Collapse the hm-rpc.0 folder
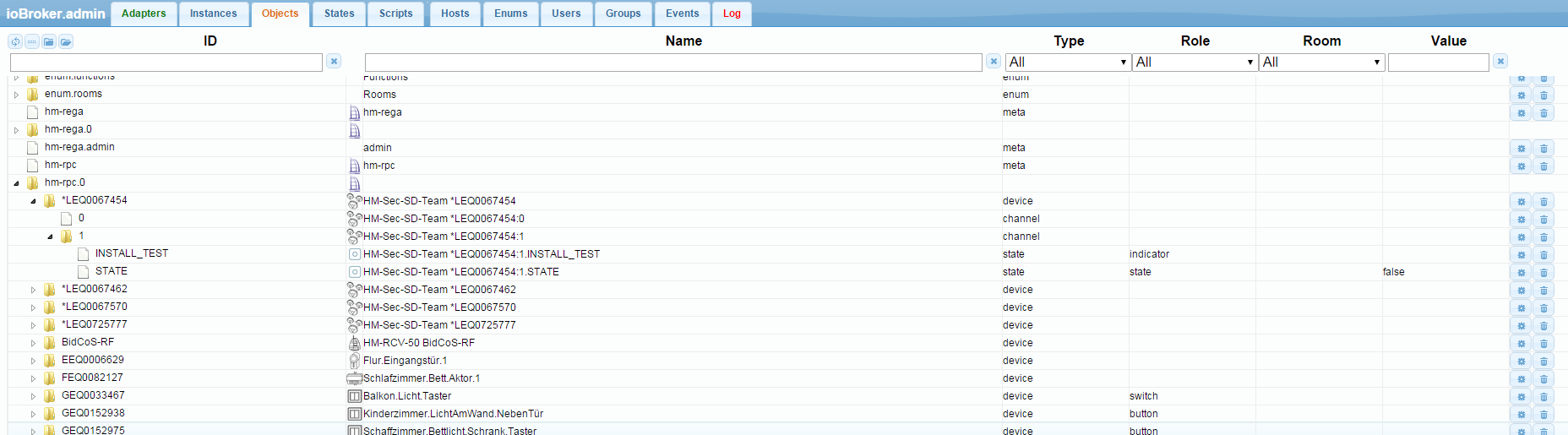The width and height of the screenshot is (1568, 435). pos(16,183)
